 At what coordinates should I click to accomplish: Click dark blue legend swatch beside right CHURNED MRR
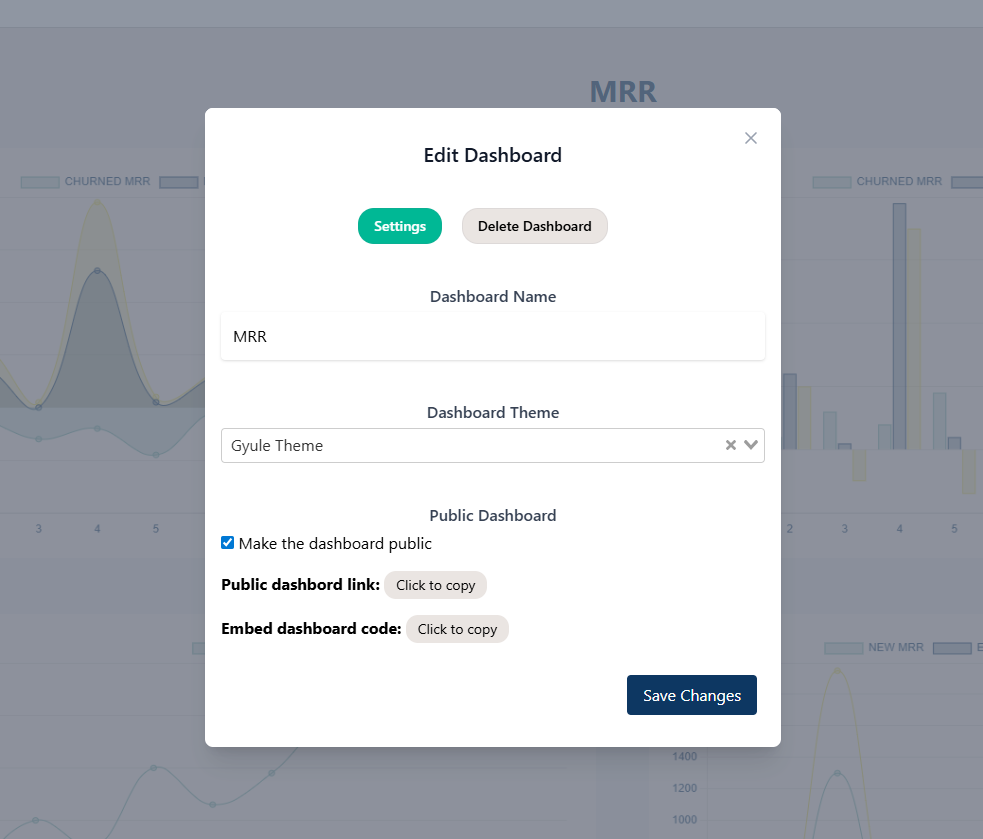tap(966, 182)
